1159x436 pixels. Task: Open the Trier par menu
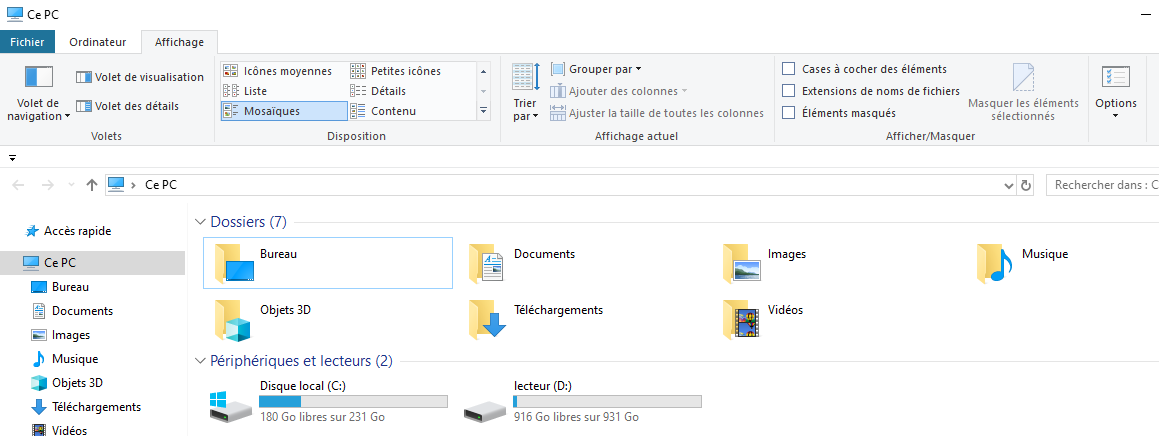point(526,93)
